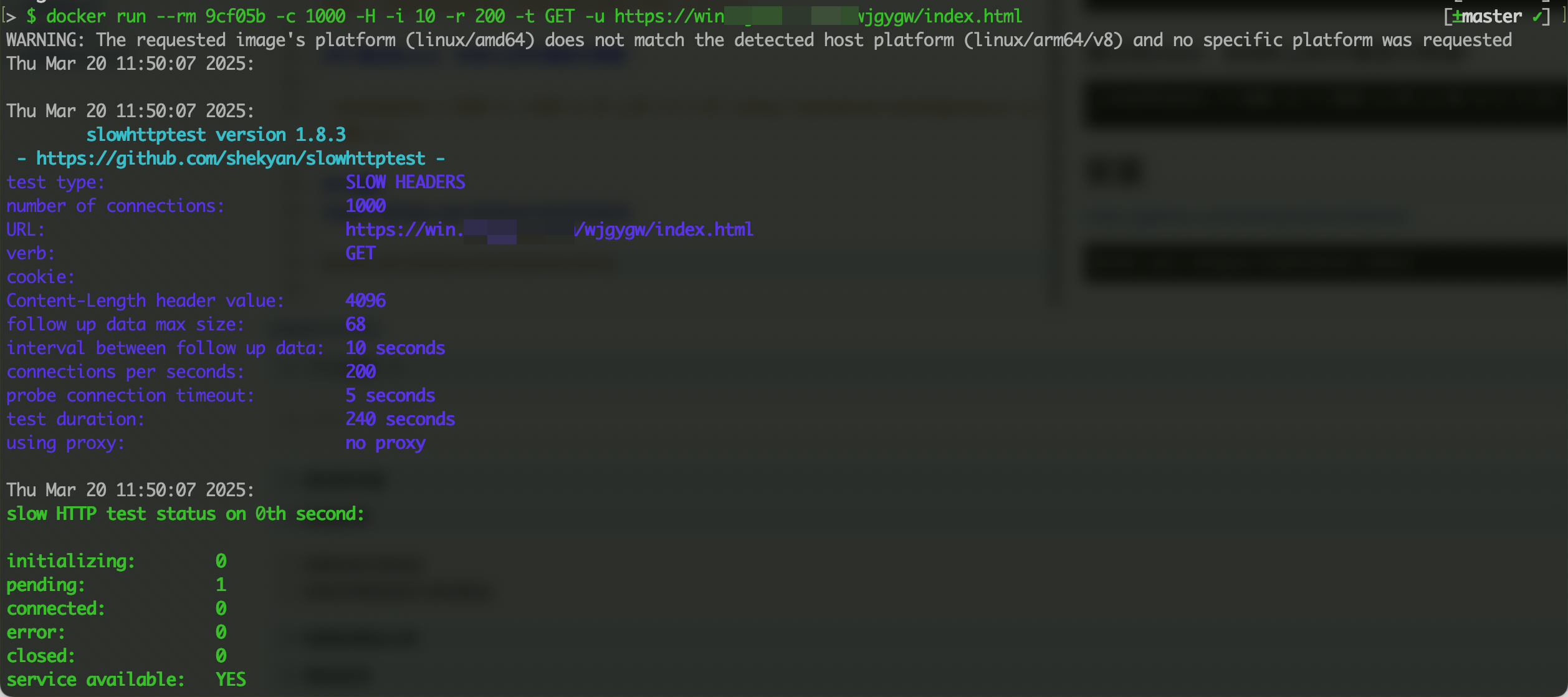This screenshot has height=697, width=1568.
Task: Select the GET verb value
Action: (x=360, y=253)
